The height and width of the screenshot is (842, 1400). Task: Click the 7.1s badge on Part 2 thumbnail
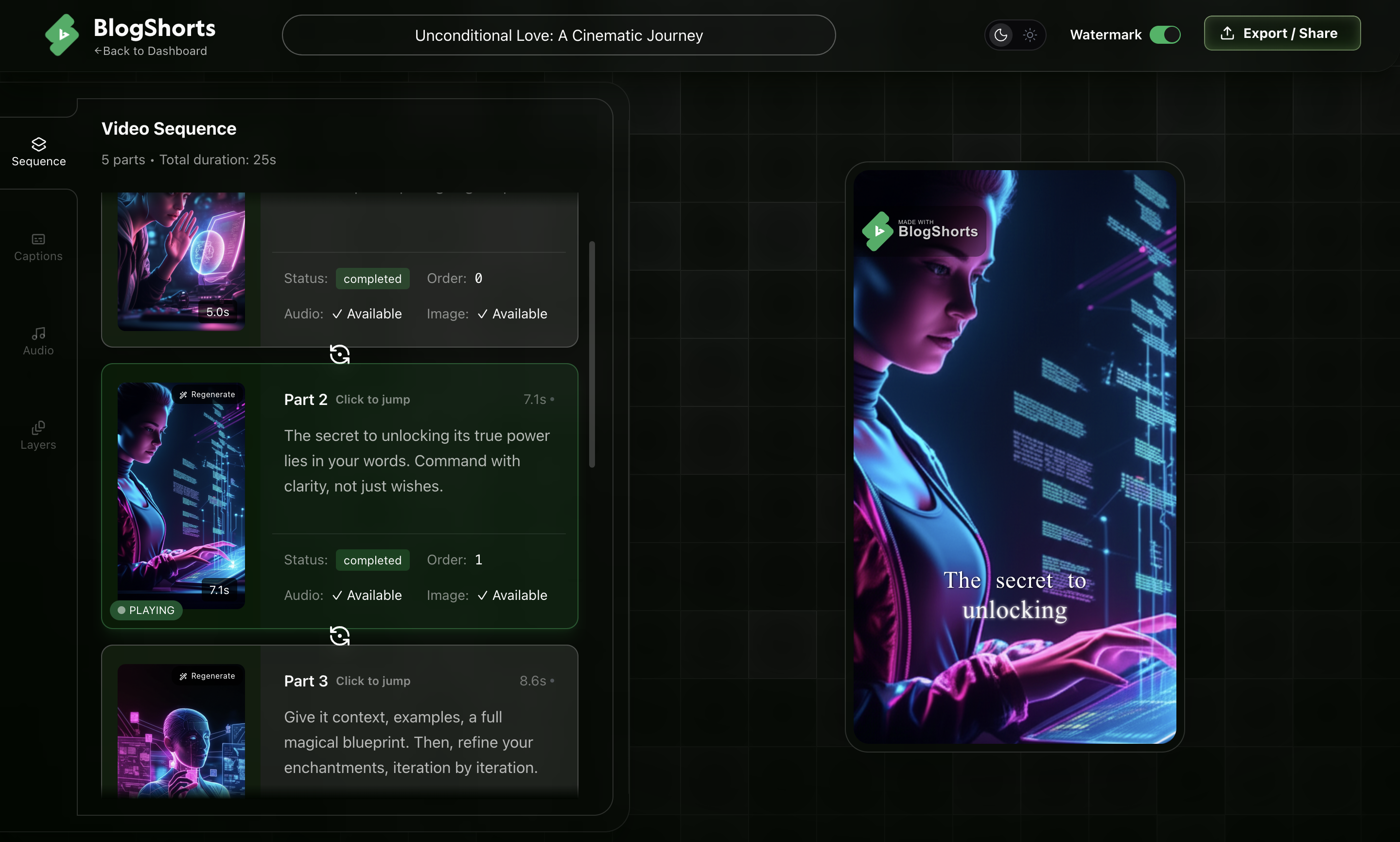[219, 590]
